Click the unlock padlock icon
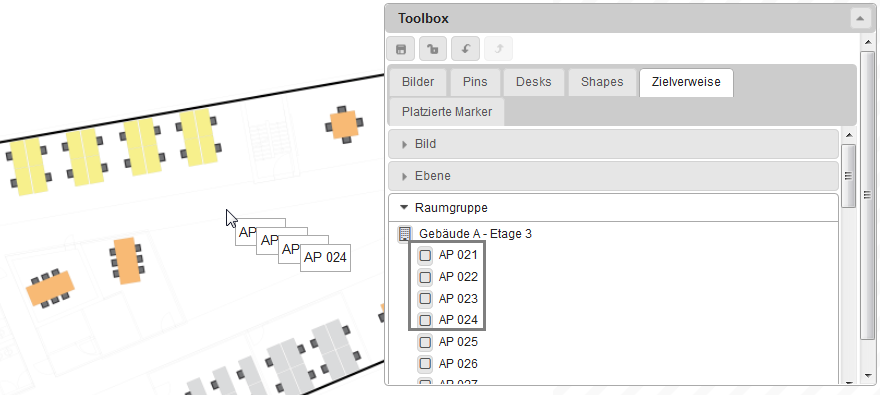The width and height of the screenshot is (880, 395). [x=433, y=49]
